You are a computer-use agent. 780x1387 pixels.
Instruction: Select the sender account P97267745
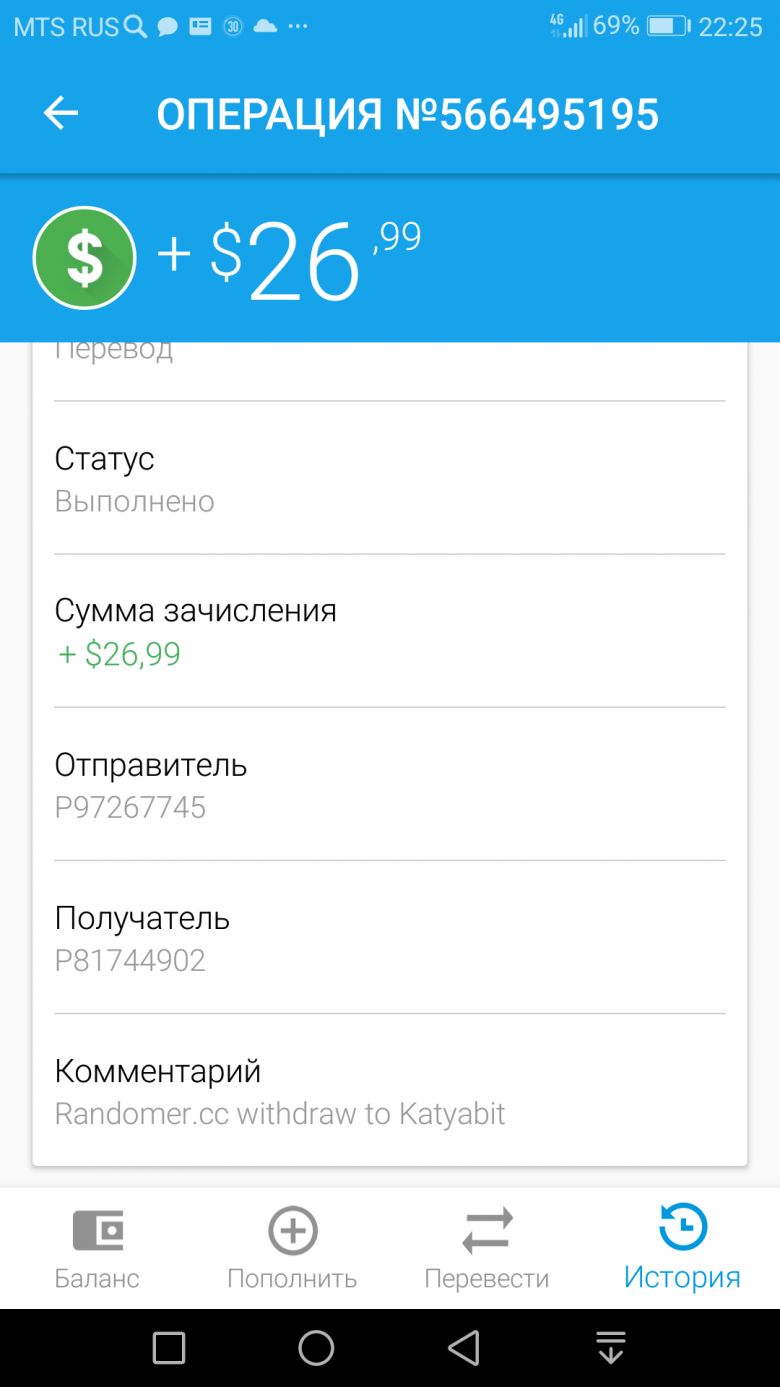[130, 807]
